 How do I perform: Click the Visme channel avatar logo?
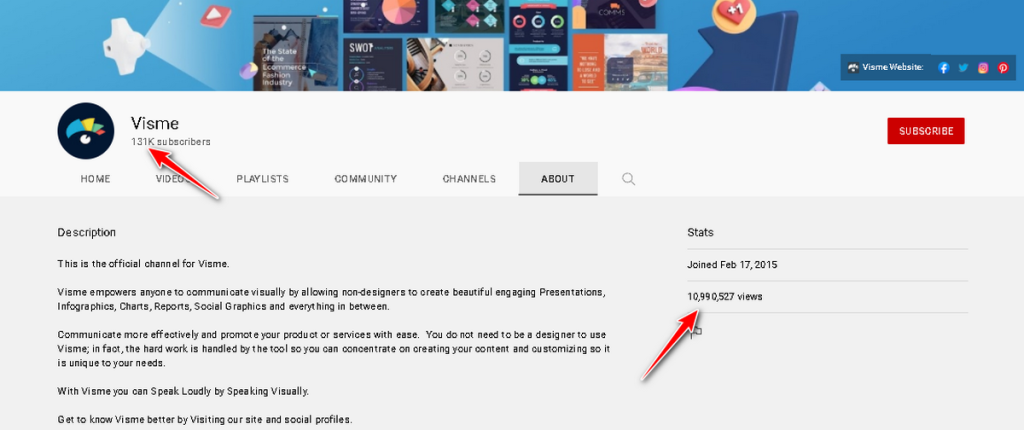86,131
